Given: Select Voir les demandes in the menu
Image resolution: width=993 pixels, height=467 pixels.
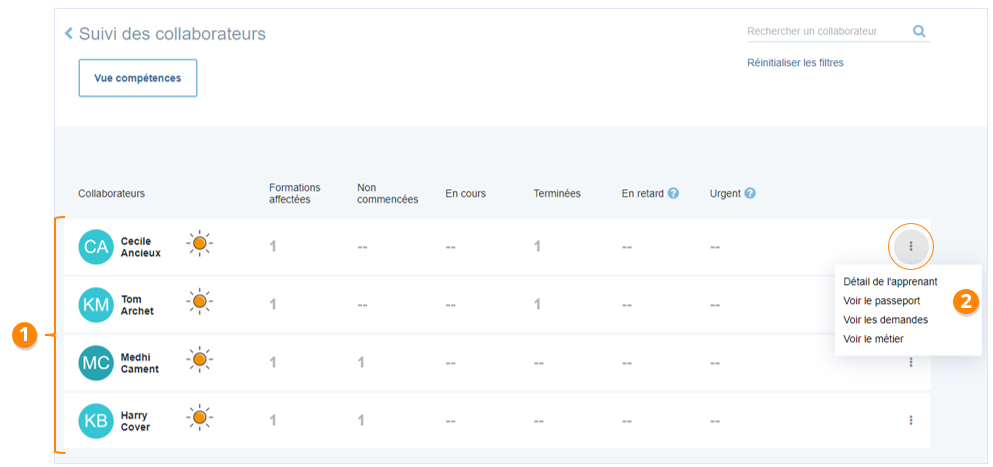Looking at the screenshot, I should pos(885,320).
